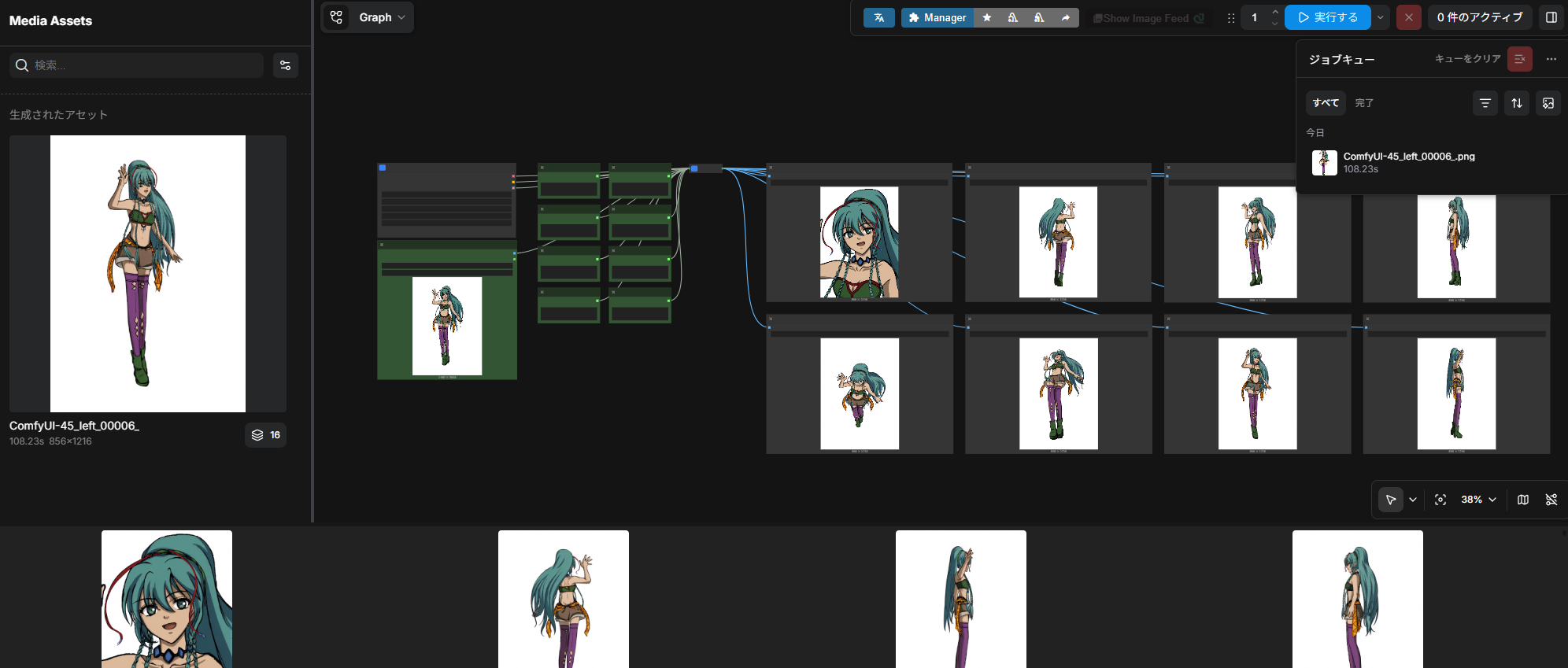Expand the run options dropdown arrow
The image size is (1568, 668).
(x=1380, y=17)
